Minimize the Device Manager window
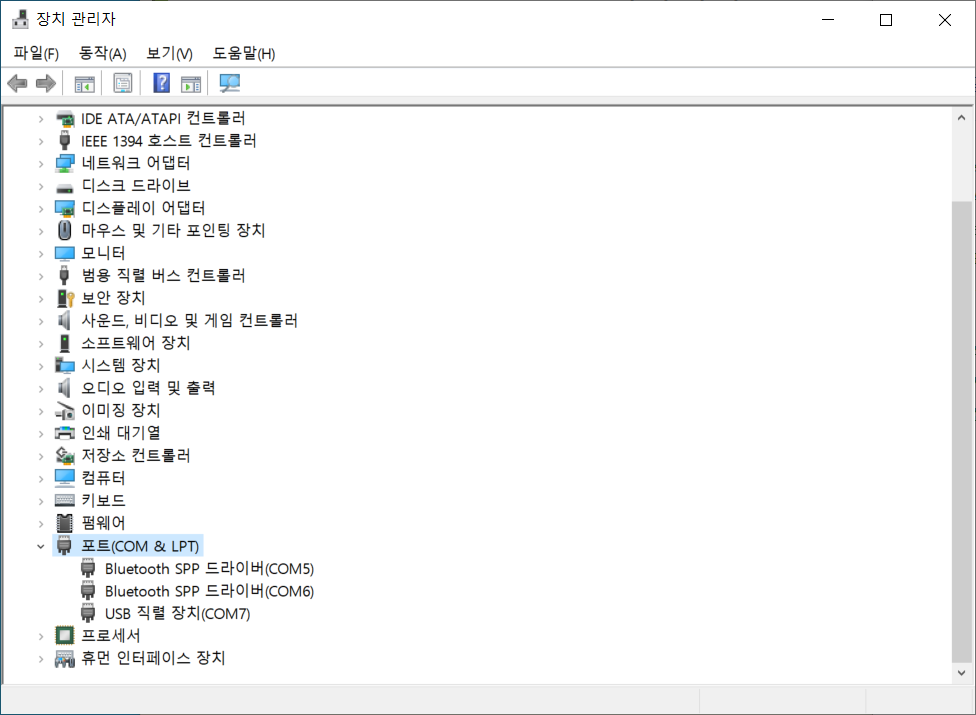976x715 pixels. pyautogui.click(x=828, y=20)
